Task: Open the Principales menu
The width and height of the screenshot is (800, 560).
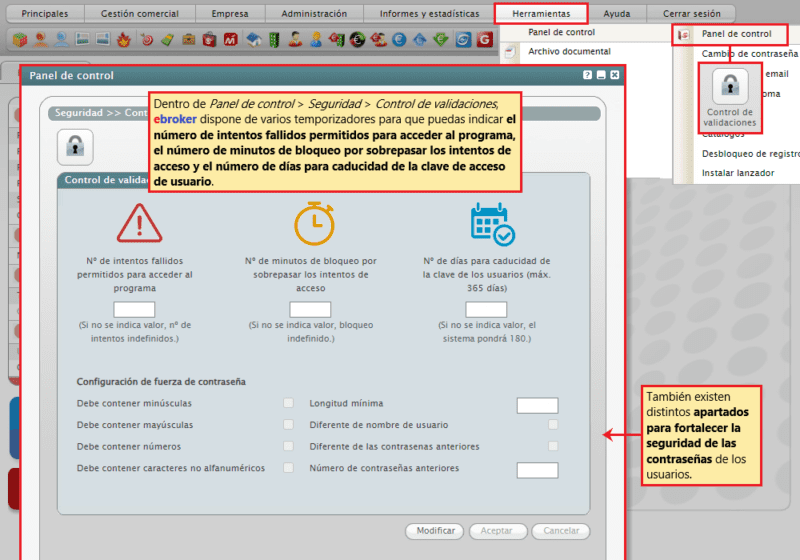Action: point(45,14)
